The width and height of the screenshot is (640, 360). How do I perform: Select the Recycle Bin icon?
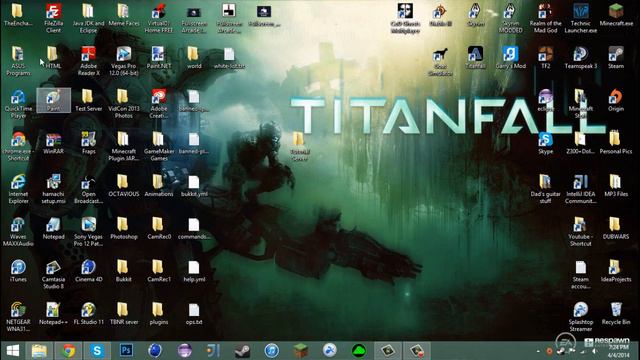616,314
